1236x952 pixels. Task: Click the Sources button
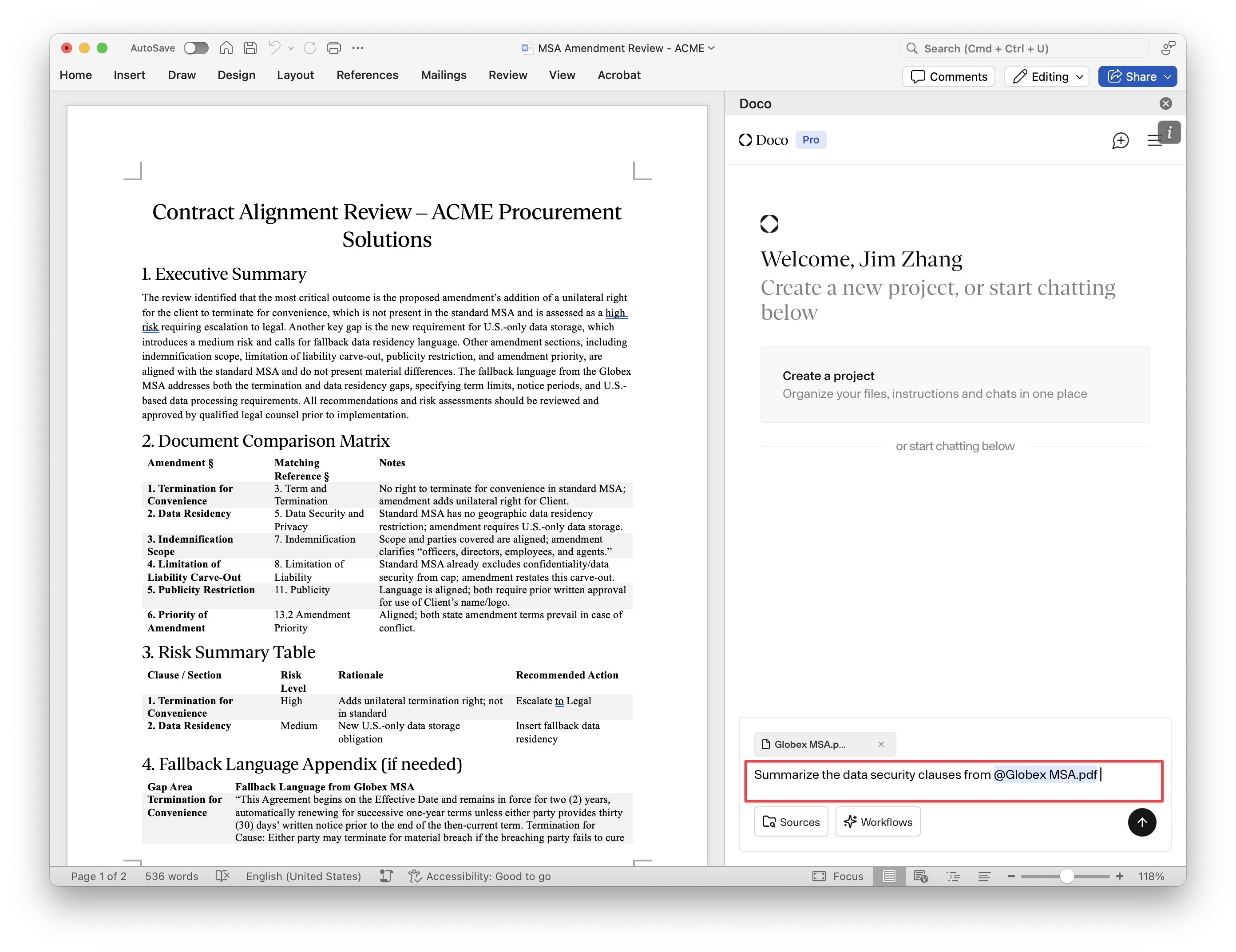click(x=791, y=822)
